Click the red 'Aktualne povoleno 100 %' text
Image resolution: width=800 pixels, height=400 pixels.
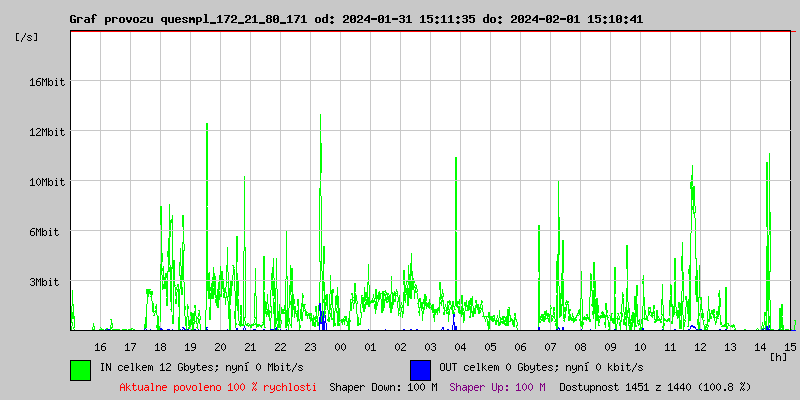click(217, 387)
